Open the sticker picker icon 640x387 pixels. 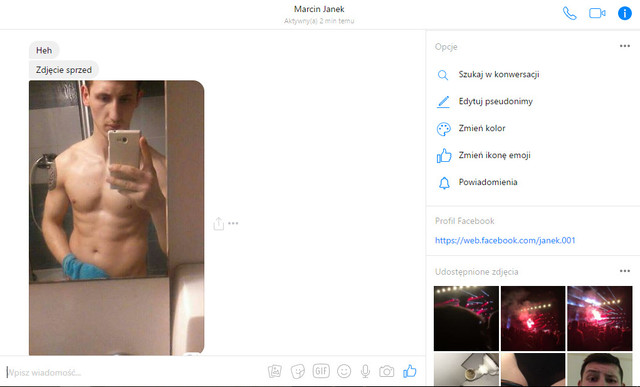click(298, 371)
